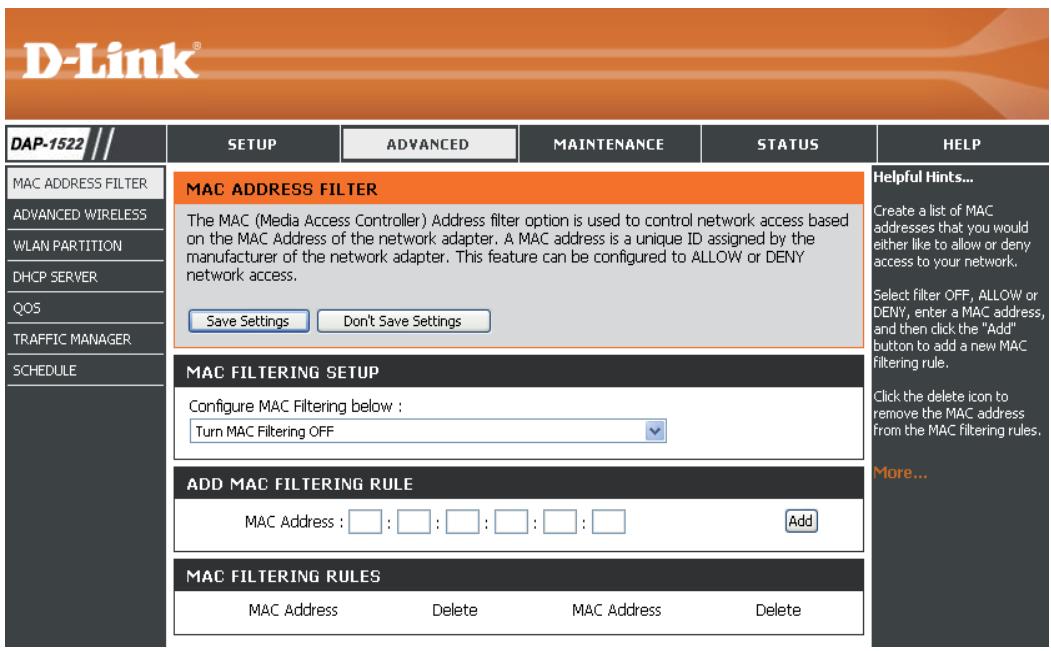Click the DAP-1522 model badge
This screenshot has height=651, width=1051.
coord(48,143)
